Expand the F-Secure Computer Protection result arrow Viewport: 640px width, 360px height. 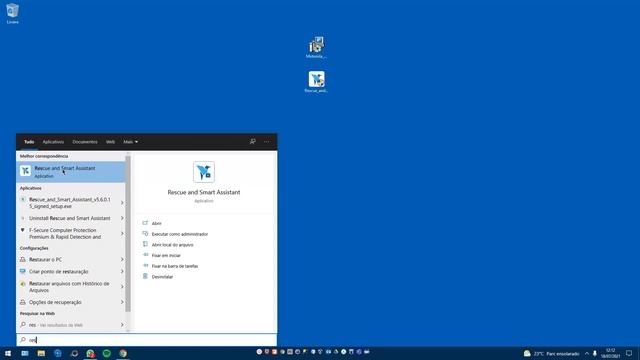pos(122,233)
